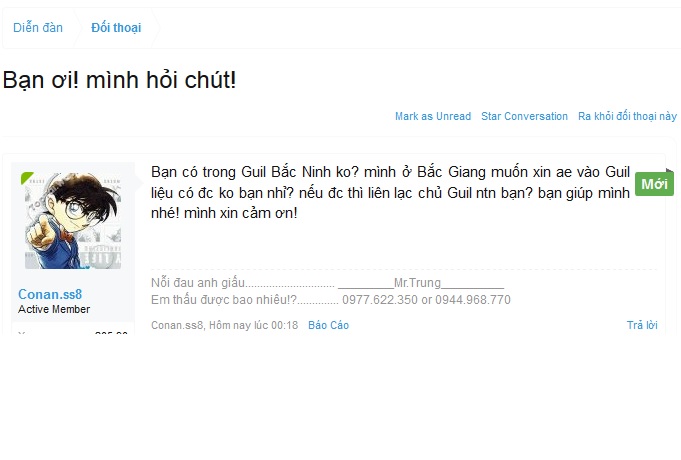Open the Hôm nay lúc 00:18 permalink

coord(254,325)
